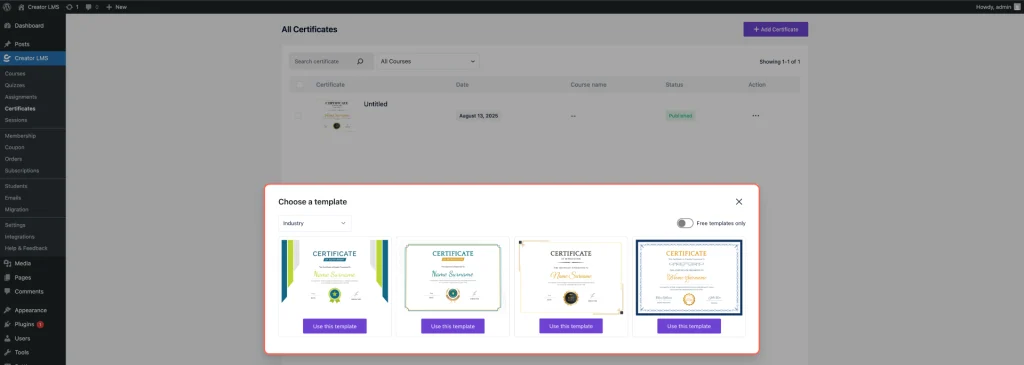
Task: Click the WordPress logo in admin bar
Action: (x=7, y=7)
